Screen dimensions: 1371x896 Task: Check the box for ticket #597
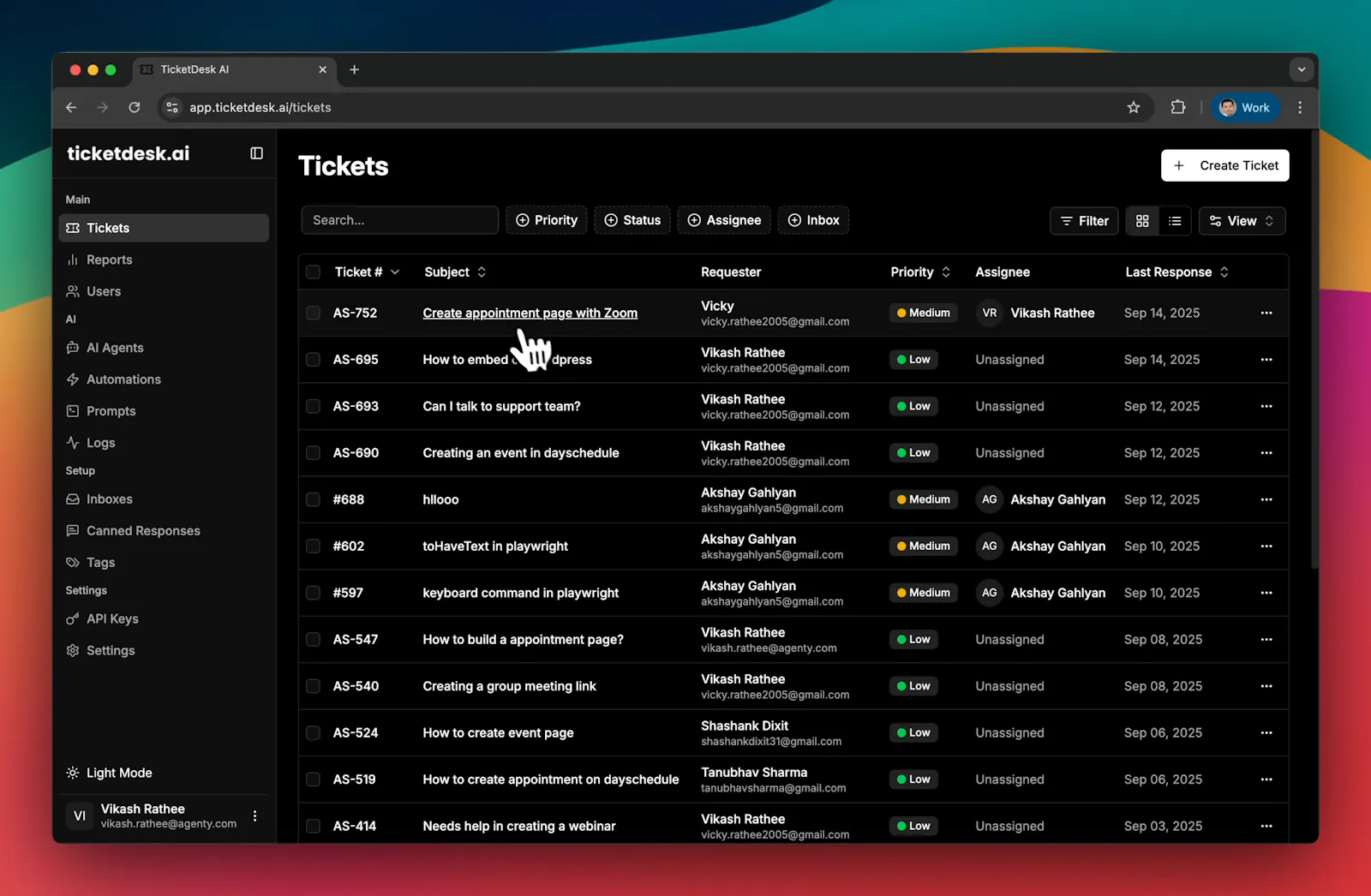(x=314, y=593)
